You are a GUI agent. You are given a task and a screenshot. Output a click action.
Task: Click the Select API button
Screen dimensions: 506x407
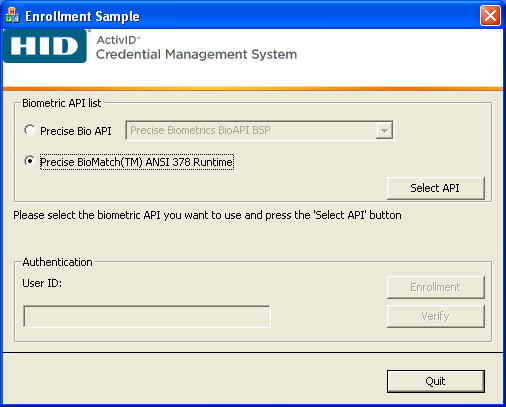point(436,188)
